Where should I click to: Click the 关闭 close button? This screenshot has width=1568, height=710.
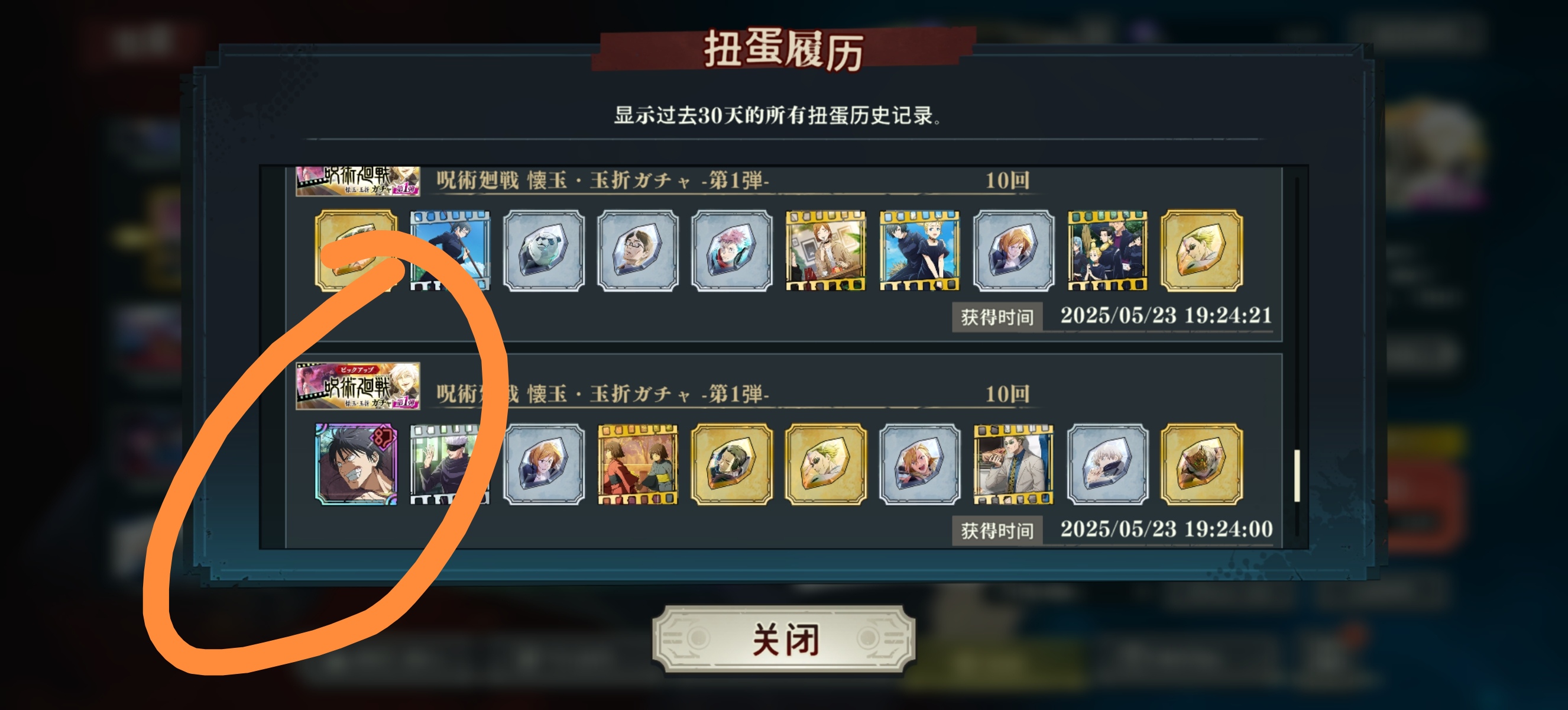[784, 640]
